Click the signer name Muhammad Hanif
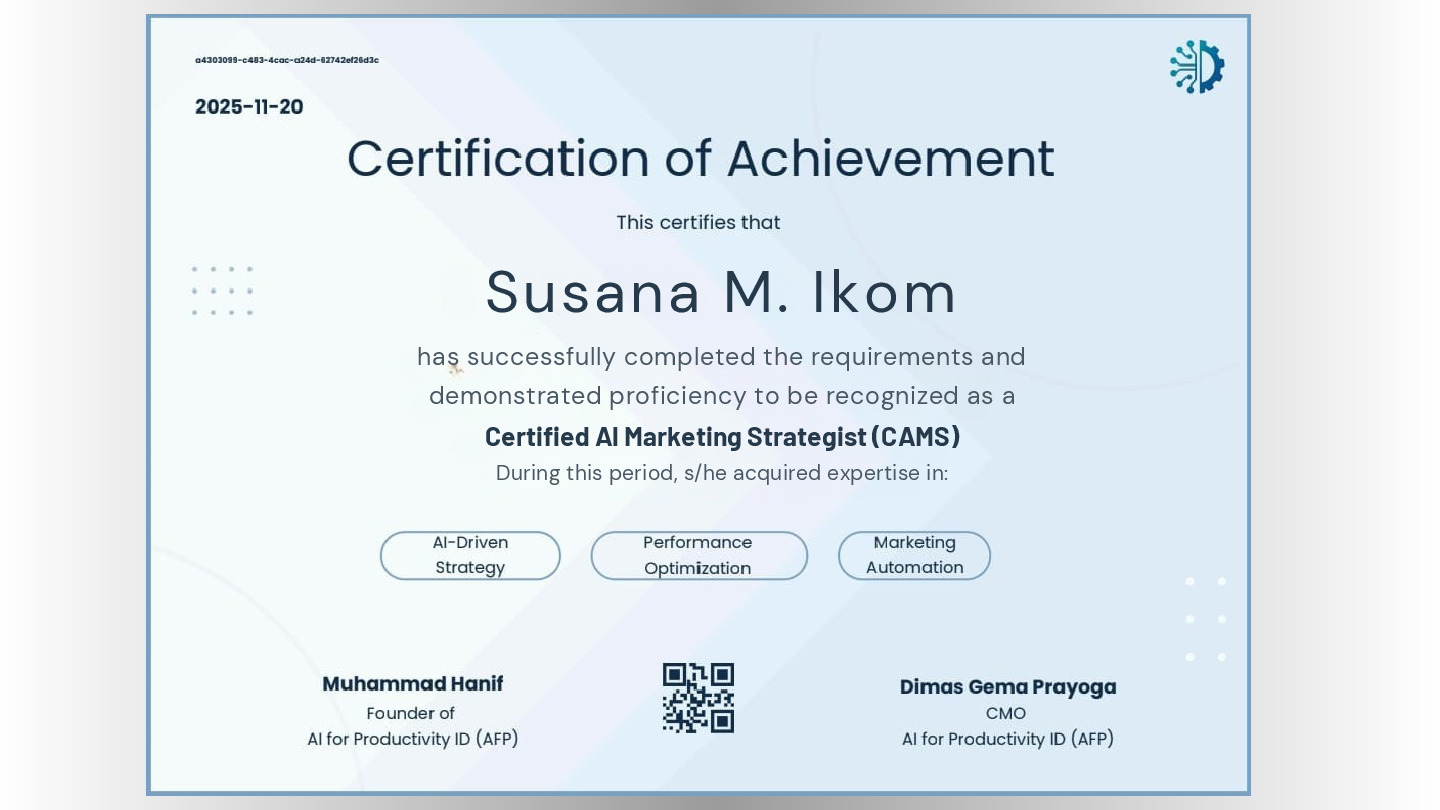The height and width of the screenshot is (810, 1440). 413,684
